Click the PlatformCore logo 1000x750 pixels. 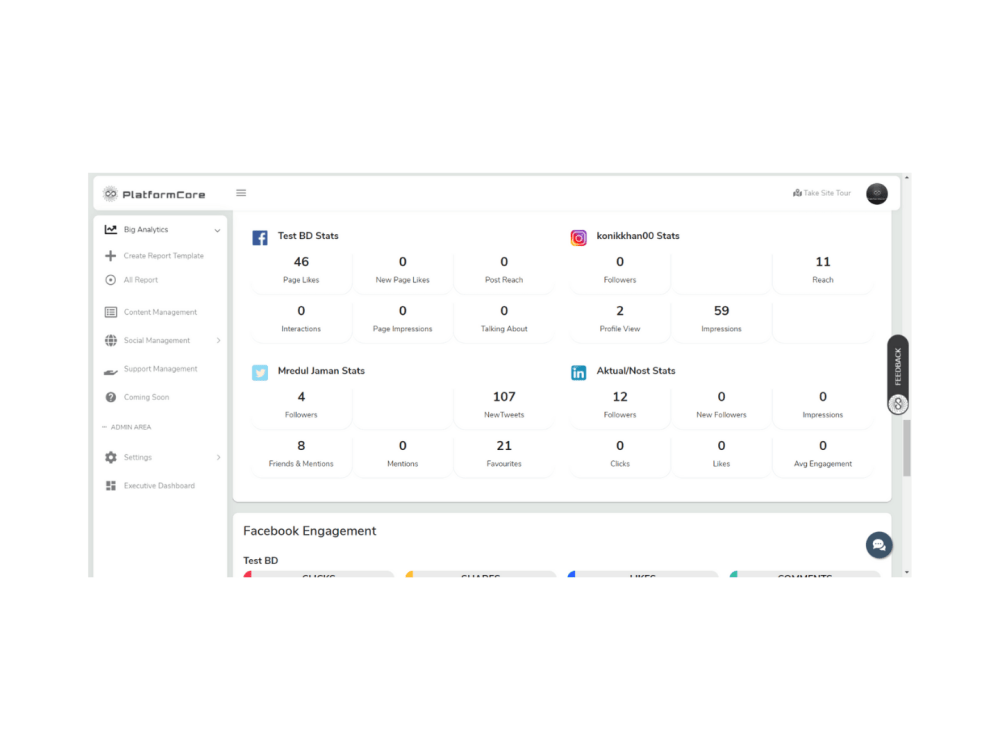[154, 194]
